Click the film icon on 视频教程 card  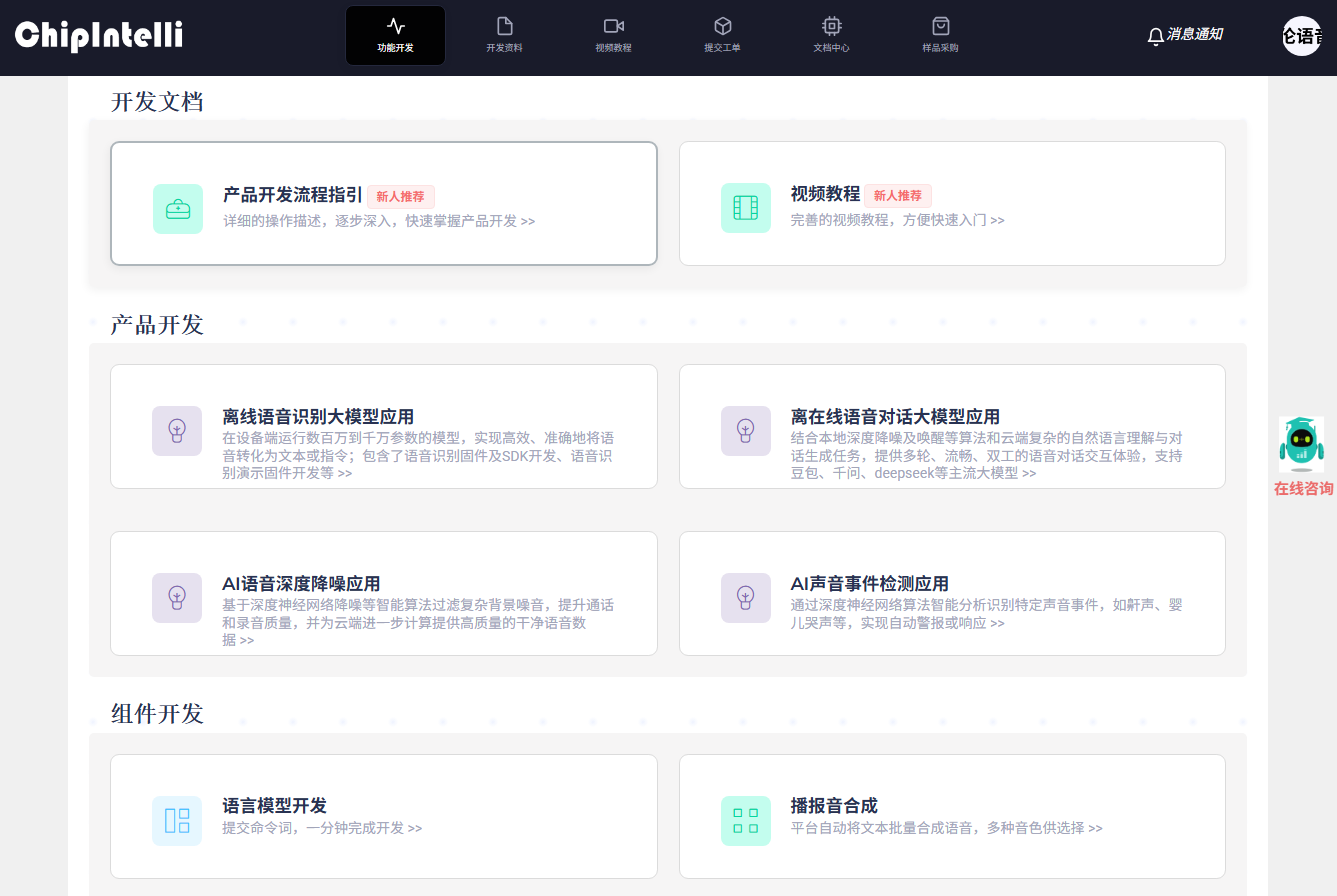(x=746, y=208)
